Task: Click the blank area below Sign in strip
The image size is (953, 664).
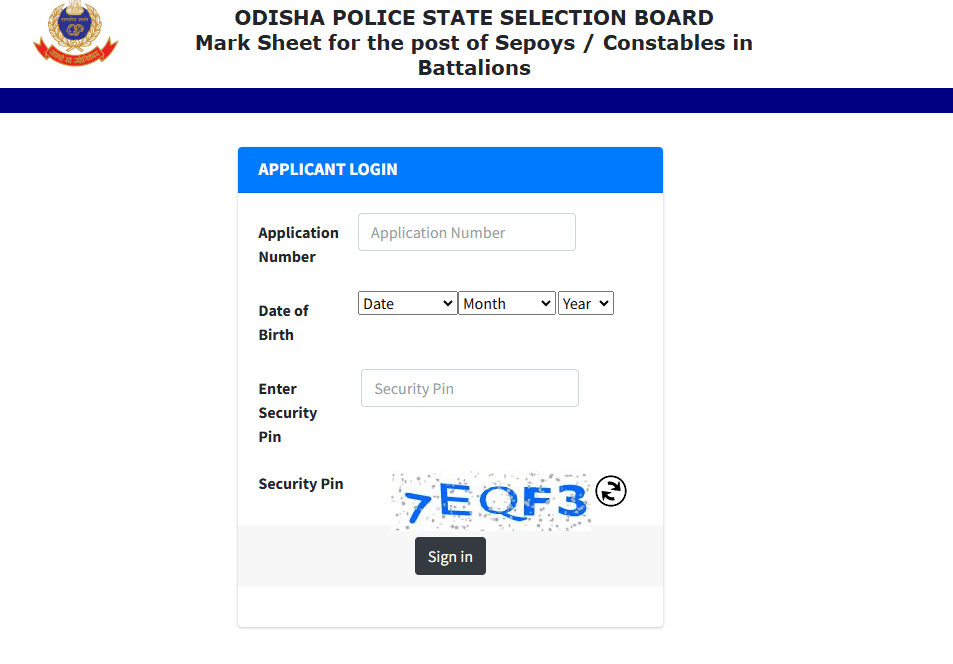Action: click(x=450, y=606)
